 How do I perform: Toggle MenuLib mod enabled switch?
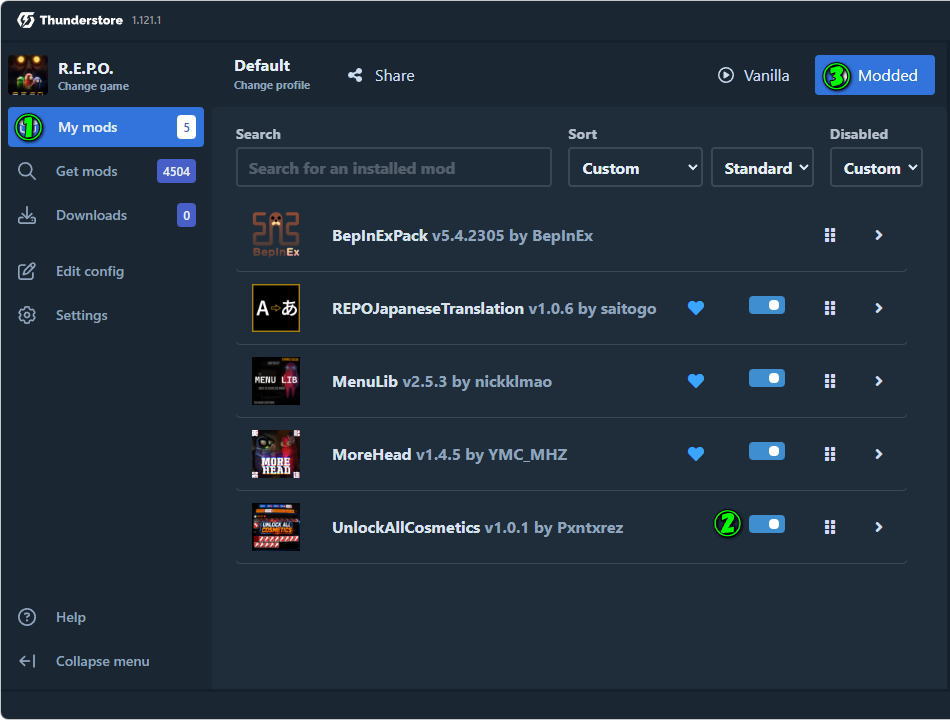[767, 378]
